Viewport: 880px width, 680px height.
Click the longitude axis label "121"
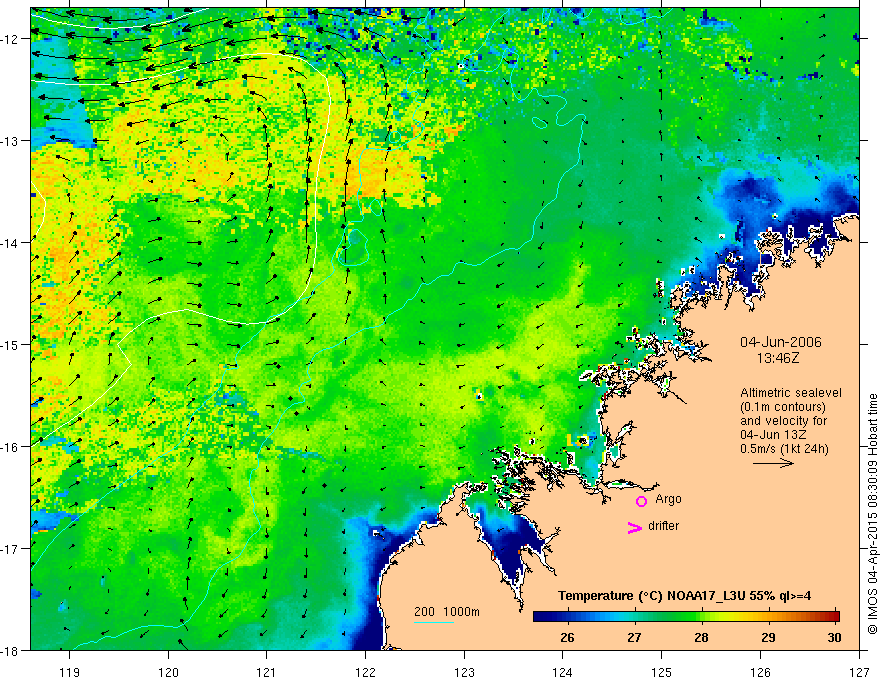(267, 672)
